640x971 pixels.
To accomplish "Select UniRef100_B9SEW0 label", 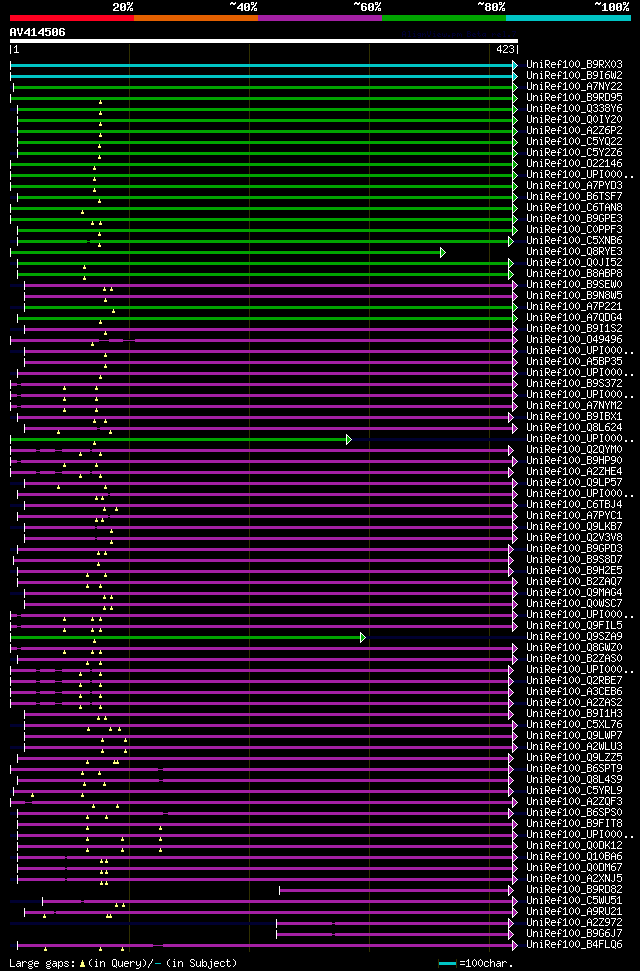I will (574, 285).
